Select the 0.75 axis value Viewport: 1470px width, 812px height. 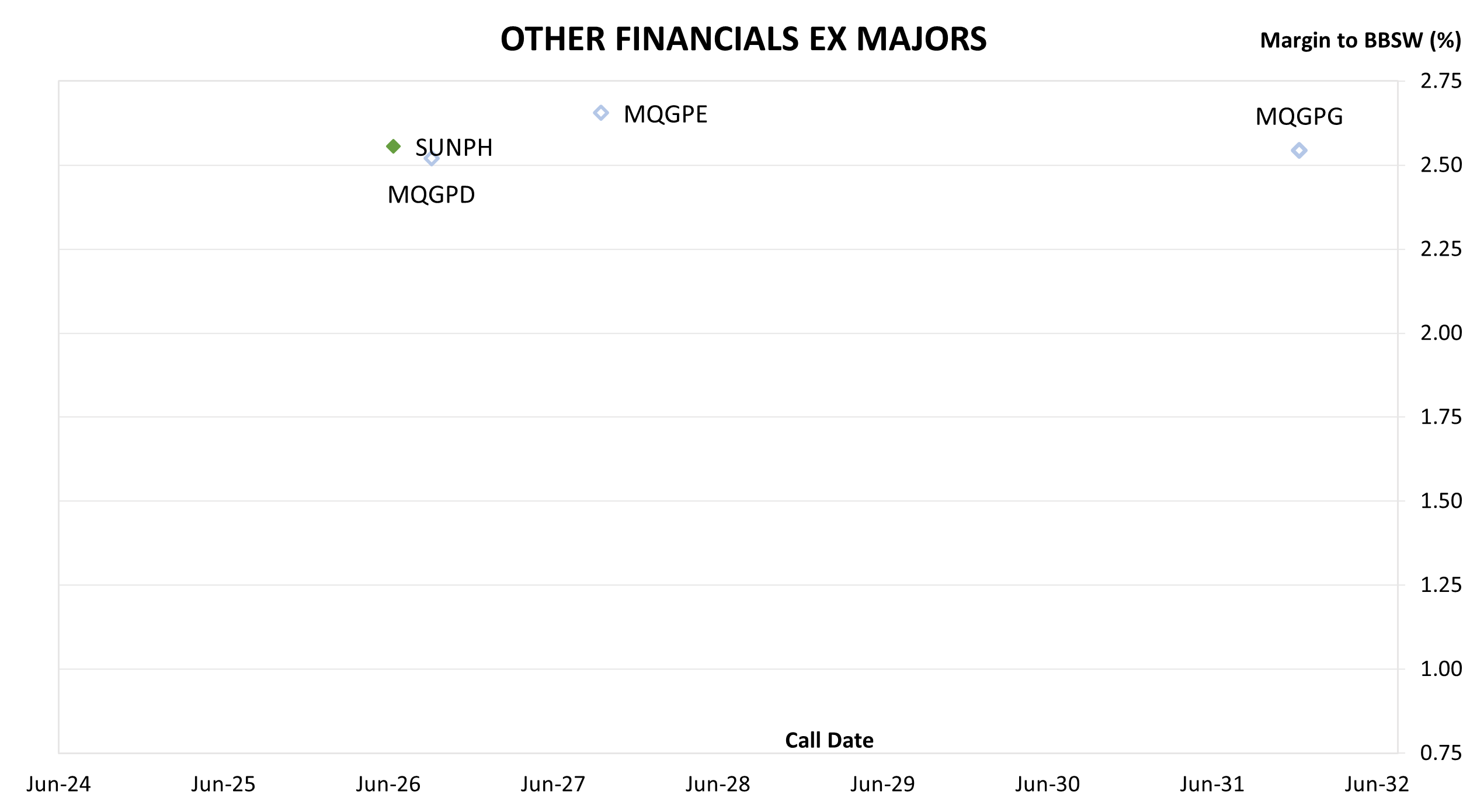click(x=1441, y=753)
